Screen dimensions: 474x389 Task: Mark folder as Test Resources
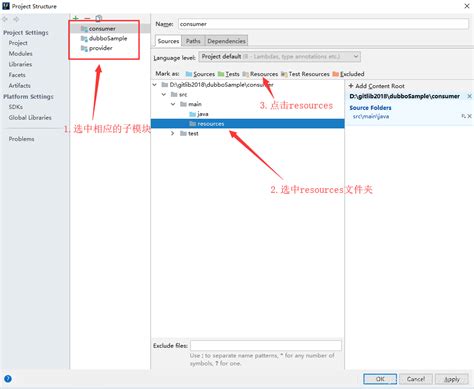305,74
